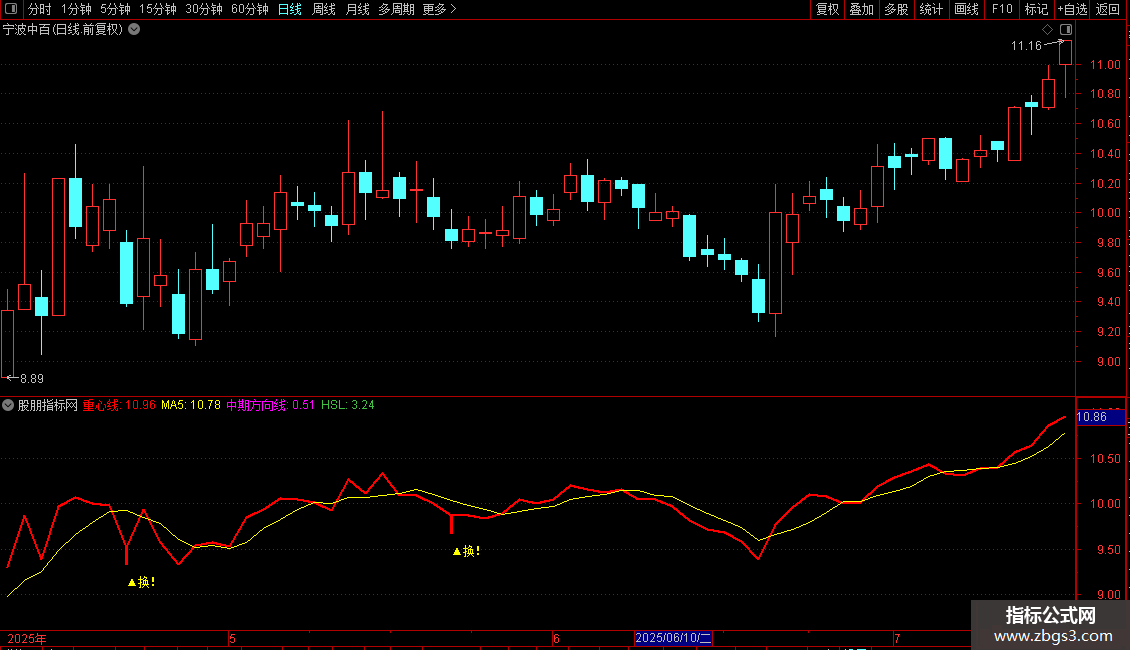Activate the 画线 drawing tools

(966, 9)
